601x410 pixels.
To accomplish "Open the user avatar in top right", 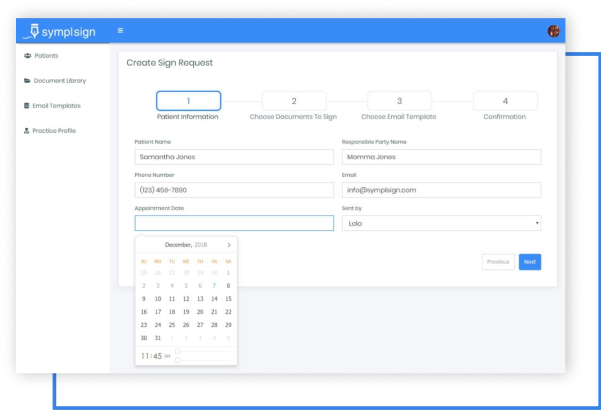I will (553, 31).
